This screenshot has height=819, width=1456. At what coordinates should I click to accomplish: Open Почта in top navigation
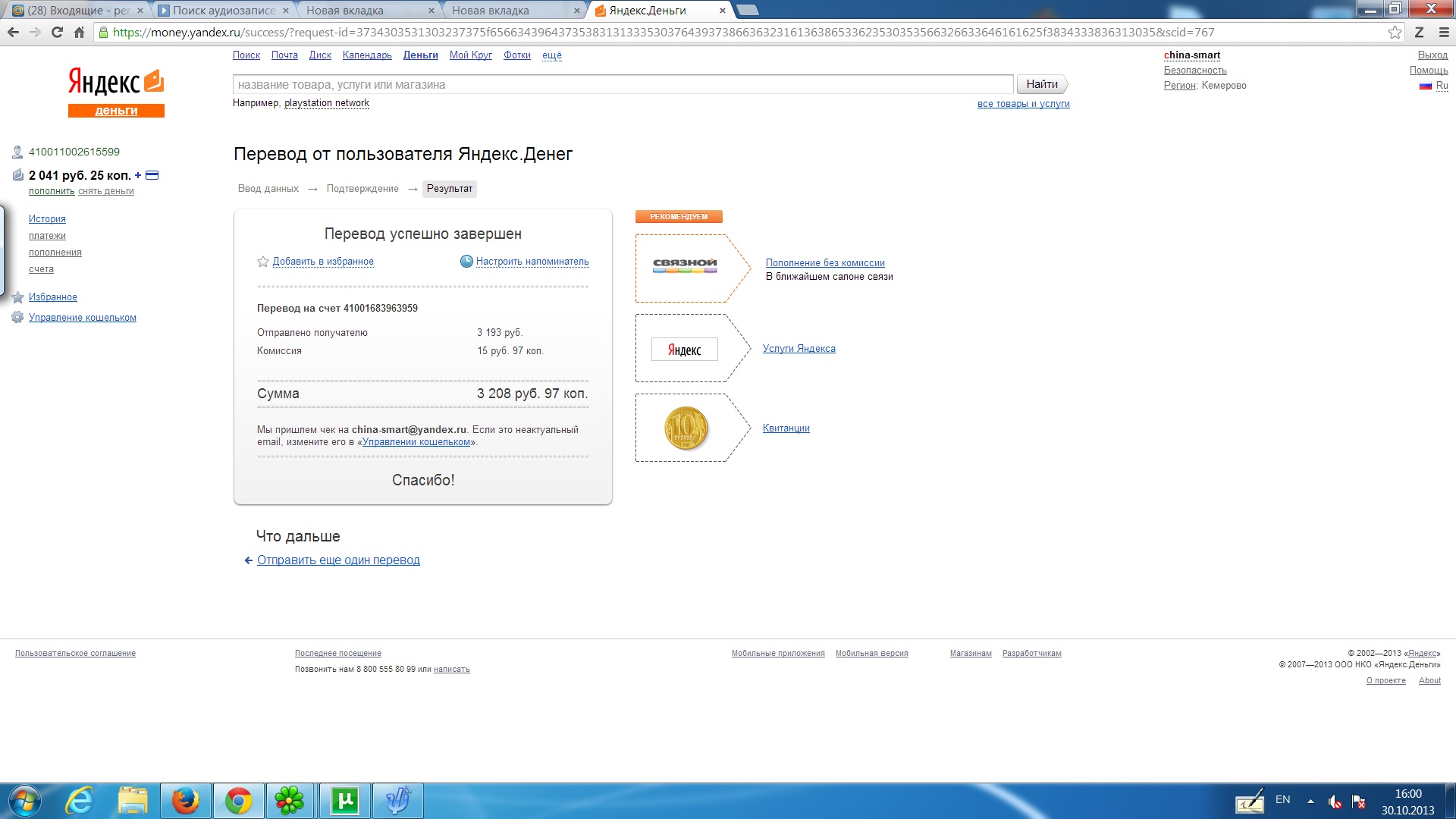(x=284, y=55)
